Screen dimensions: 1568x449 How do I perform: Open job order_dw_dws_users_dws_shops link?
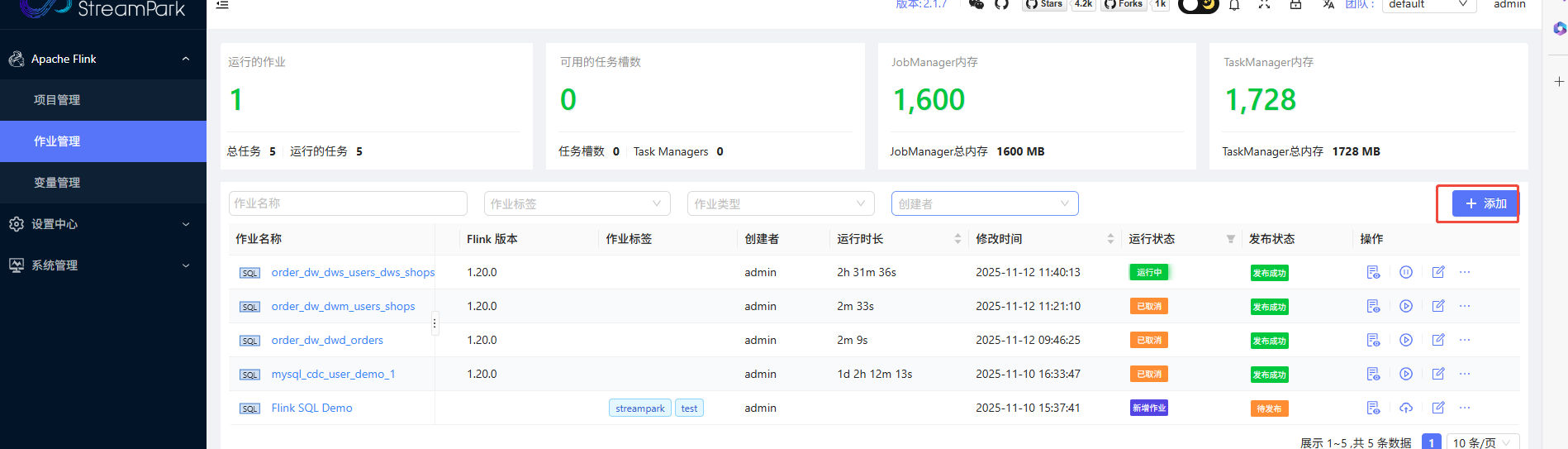[x=353, y=272]
